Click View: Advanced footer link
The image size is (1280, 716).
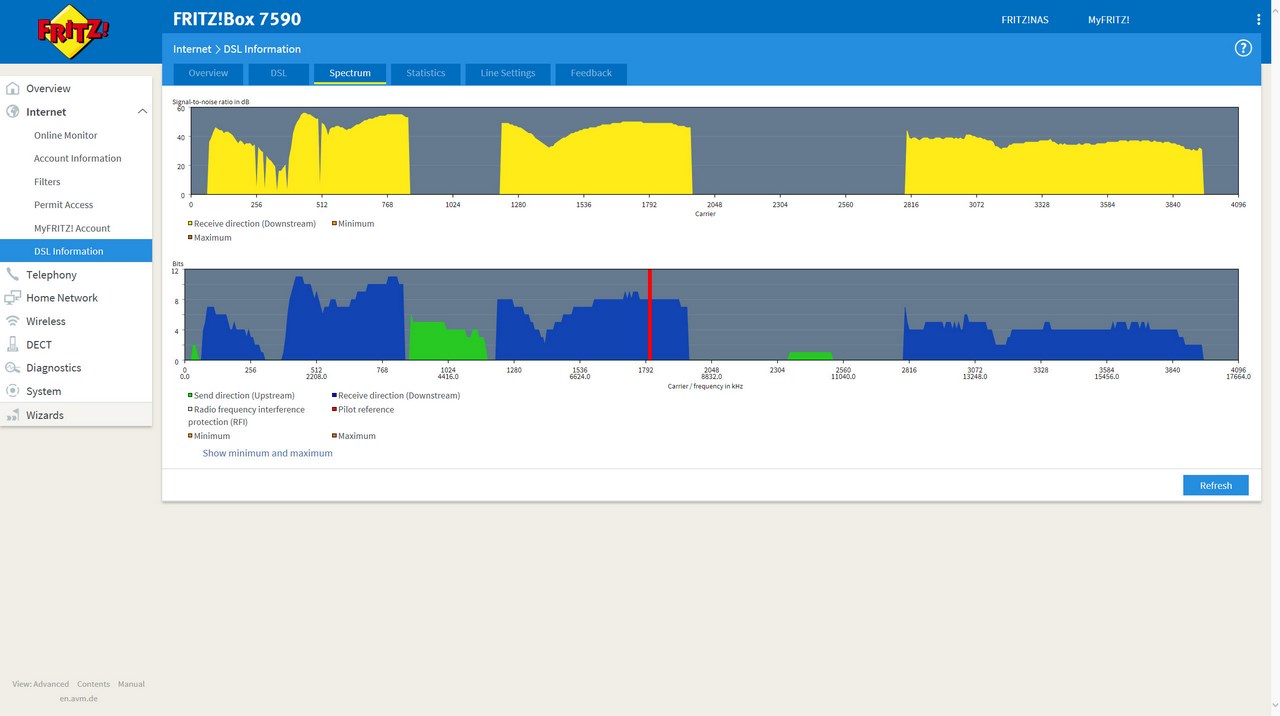(41, 684)
